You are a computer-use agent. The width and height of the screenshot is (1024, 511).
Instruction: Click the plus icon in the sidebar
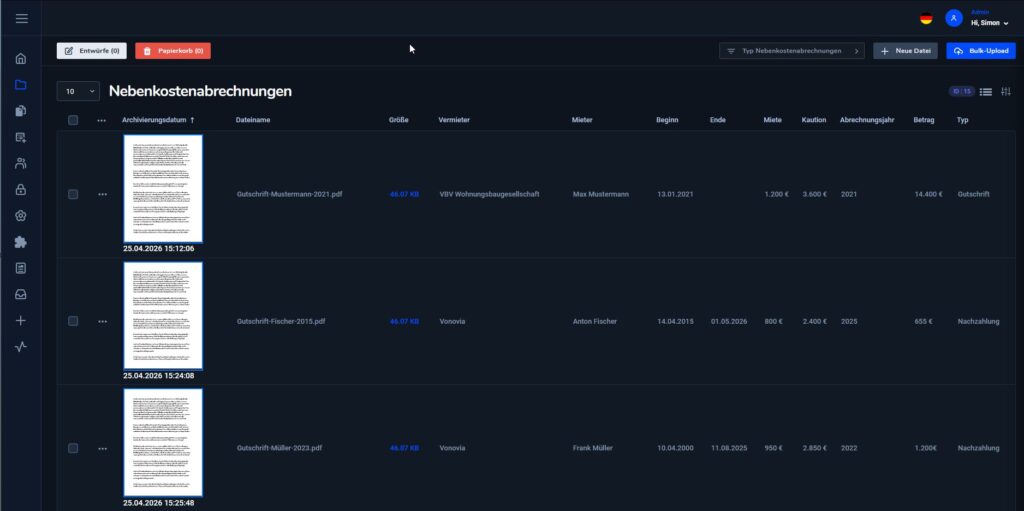[21, 321]
